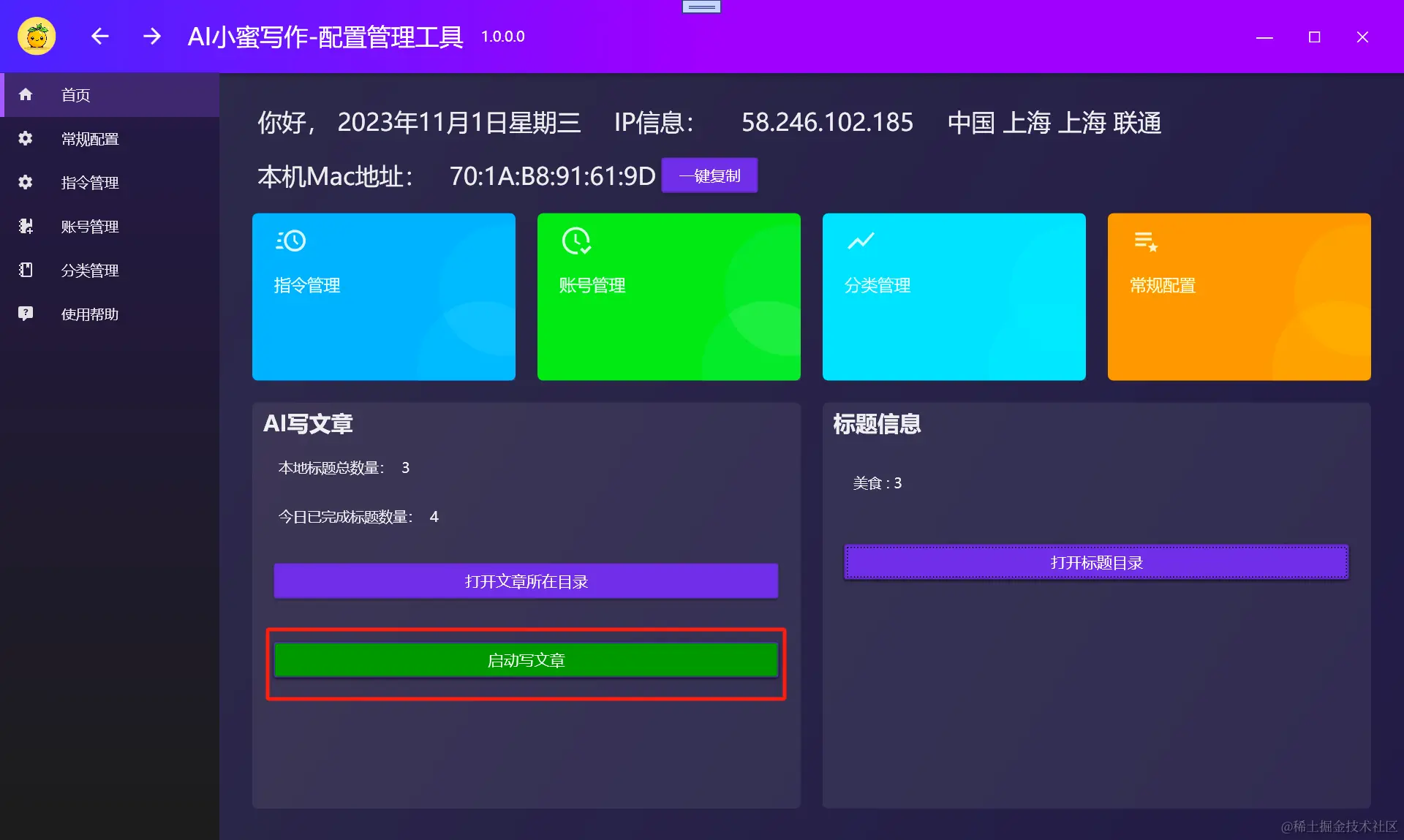The width and height of the screenshot is (1404, 840).
Task: Click the star list icon on the 常规配置 card
Action: tap(1146, 241)
